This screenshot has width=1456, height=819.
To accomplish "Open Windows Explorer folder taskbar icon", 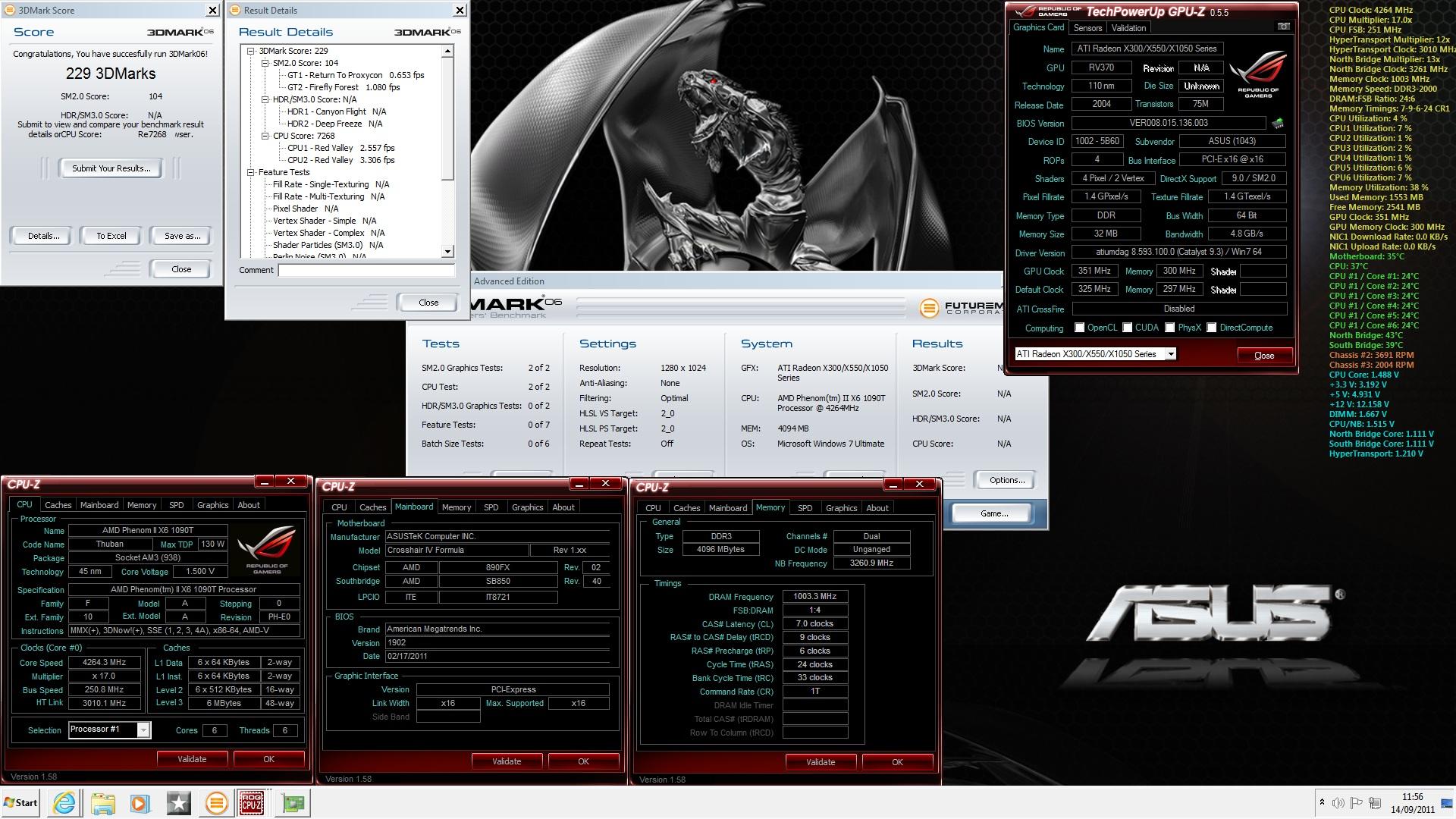I will coord(102,803).
